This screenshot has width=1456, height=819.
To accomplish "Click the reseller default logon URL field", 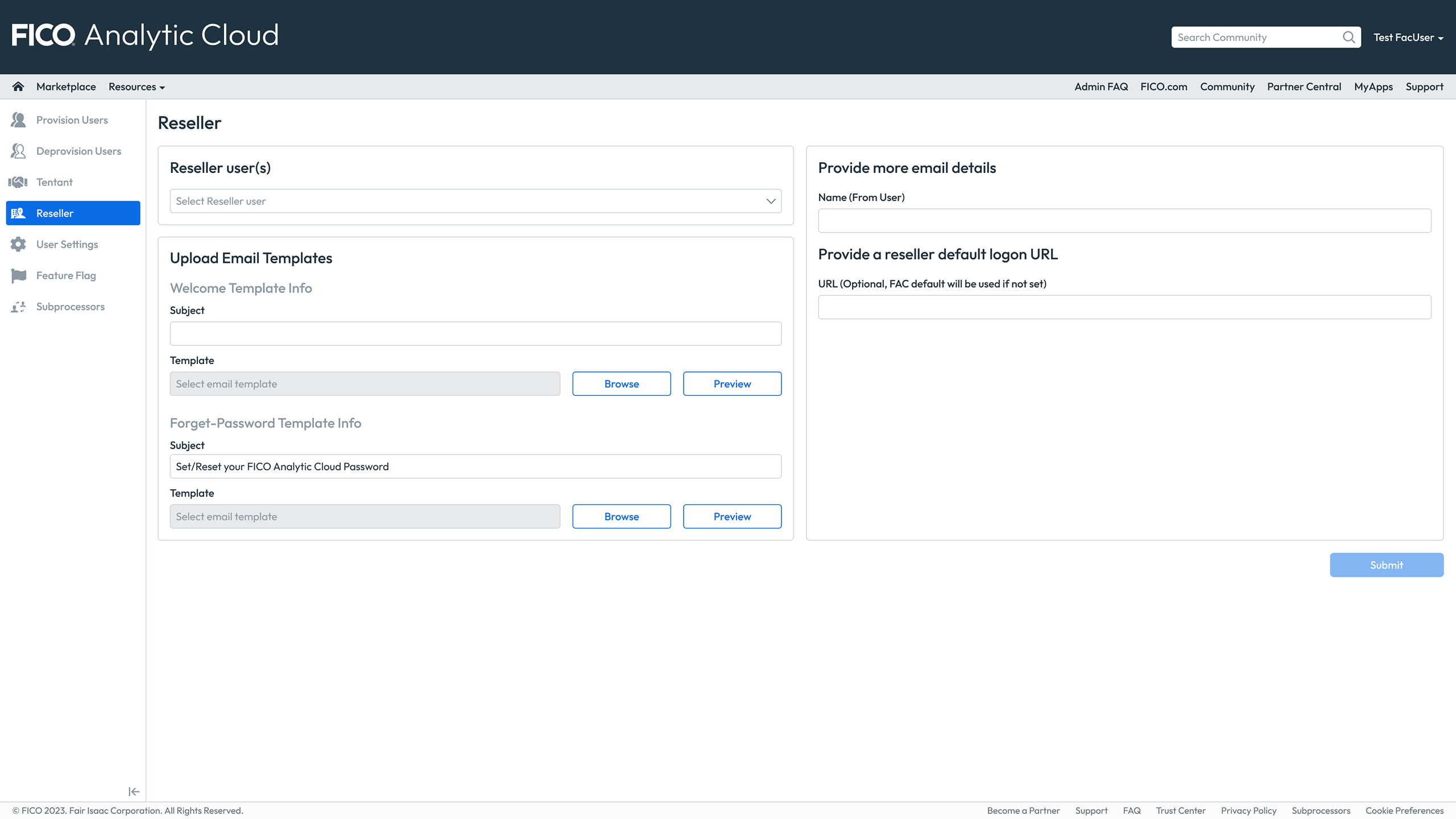I will coord(1124,307).
